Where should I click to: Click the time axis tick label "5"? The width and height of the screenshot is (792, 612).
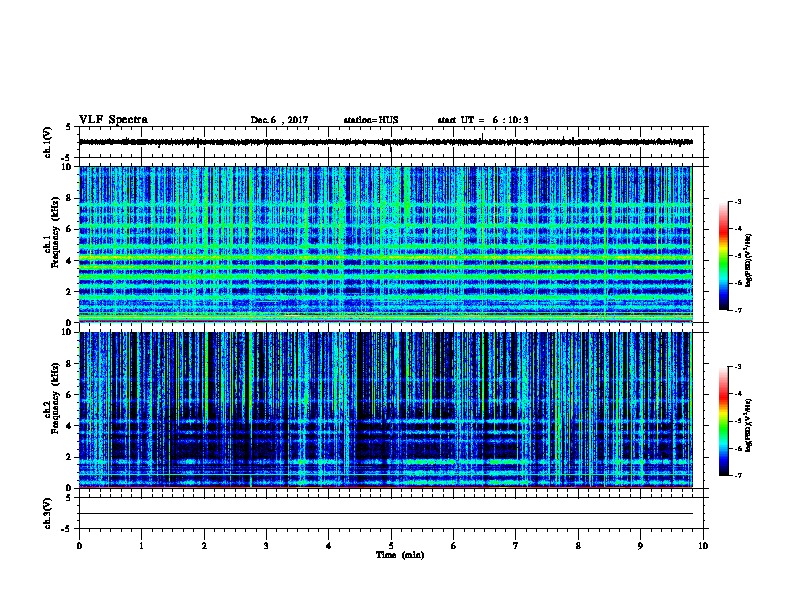(x=391, y=546)
